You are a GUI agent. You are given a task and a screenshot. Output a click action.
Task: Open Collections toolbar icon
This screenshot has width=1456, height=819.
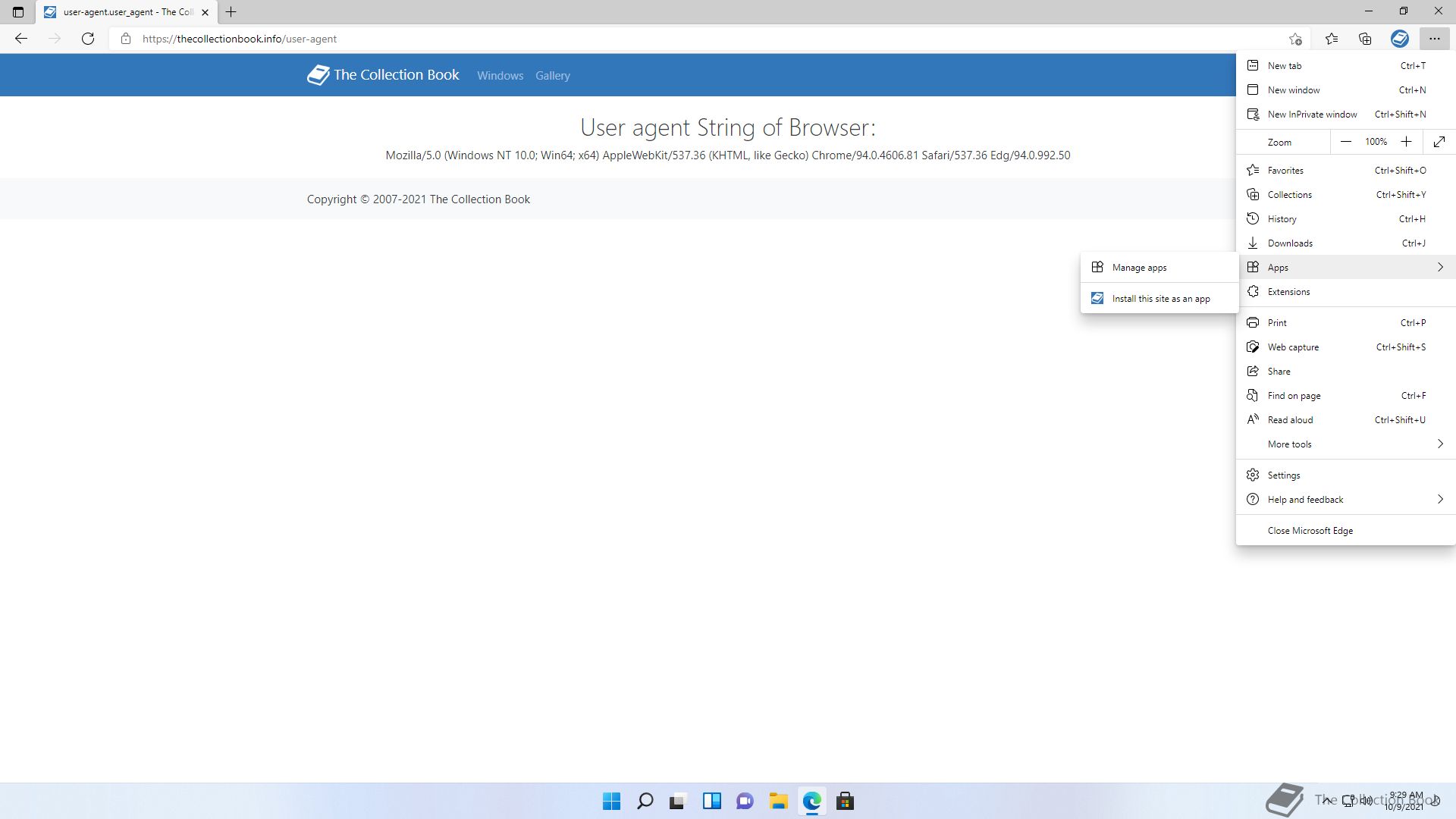(1365, 39)
